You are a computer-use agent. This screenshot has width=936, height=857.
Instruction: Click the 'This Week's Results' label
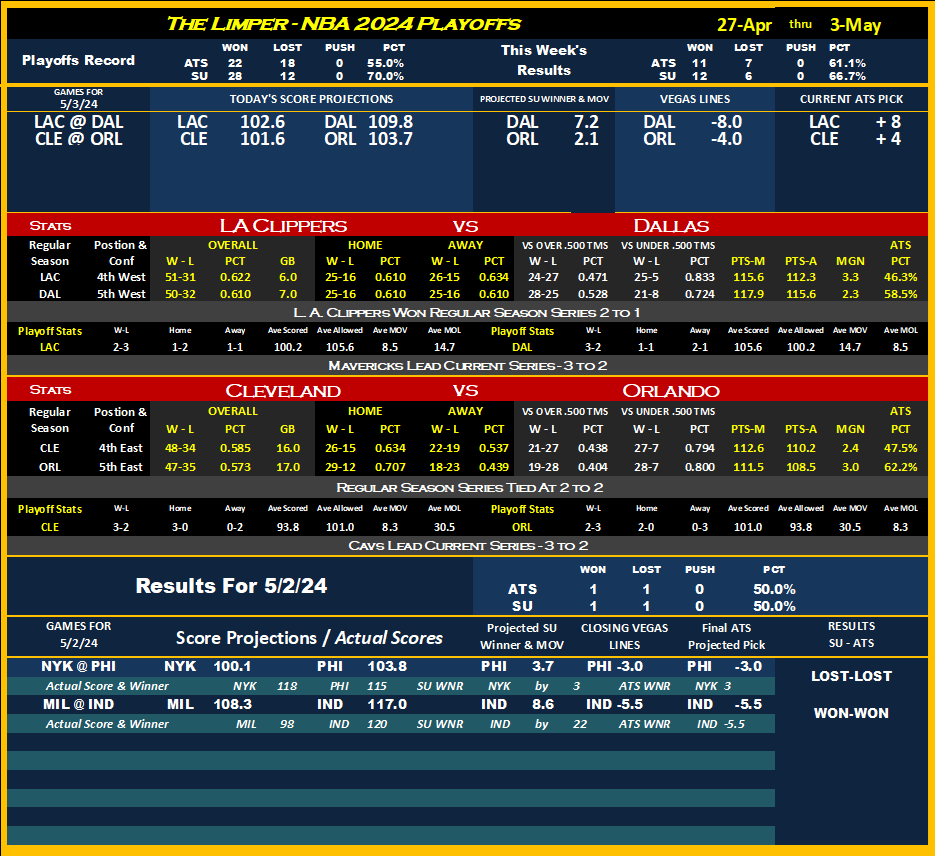tap(544, 60)
